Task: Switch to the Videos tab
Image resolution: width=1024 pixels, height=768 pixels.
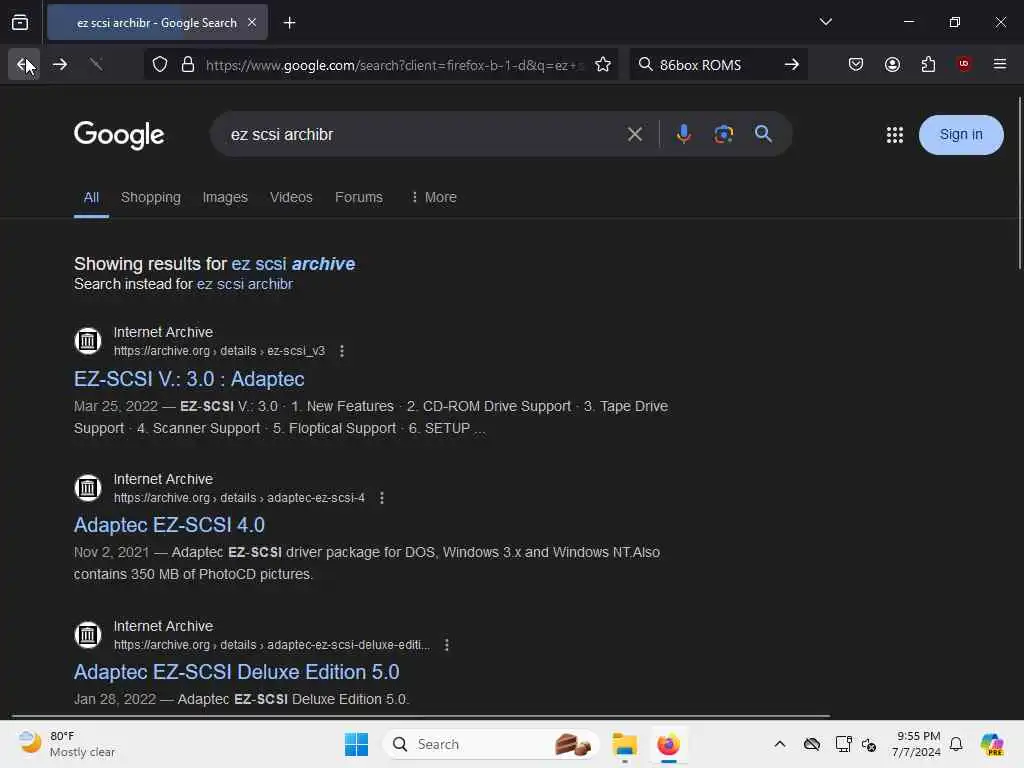Action: (291, 197)
